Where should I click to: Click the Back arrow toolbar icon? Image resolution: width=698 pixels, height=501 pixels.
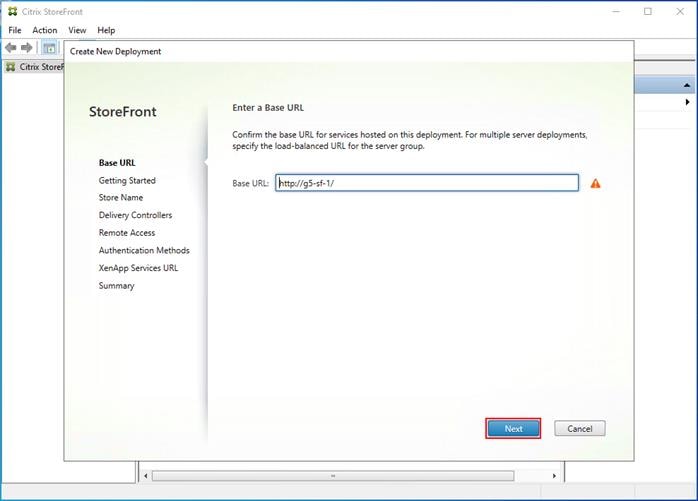11,47
